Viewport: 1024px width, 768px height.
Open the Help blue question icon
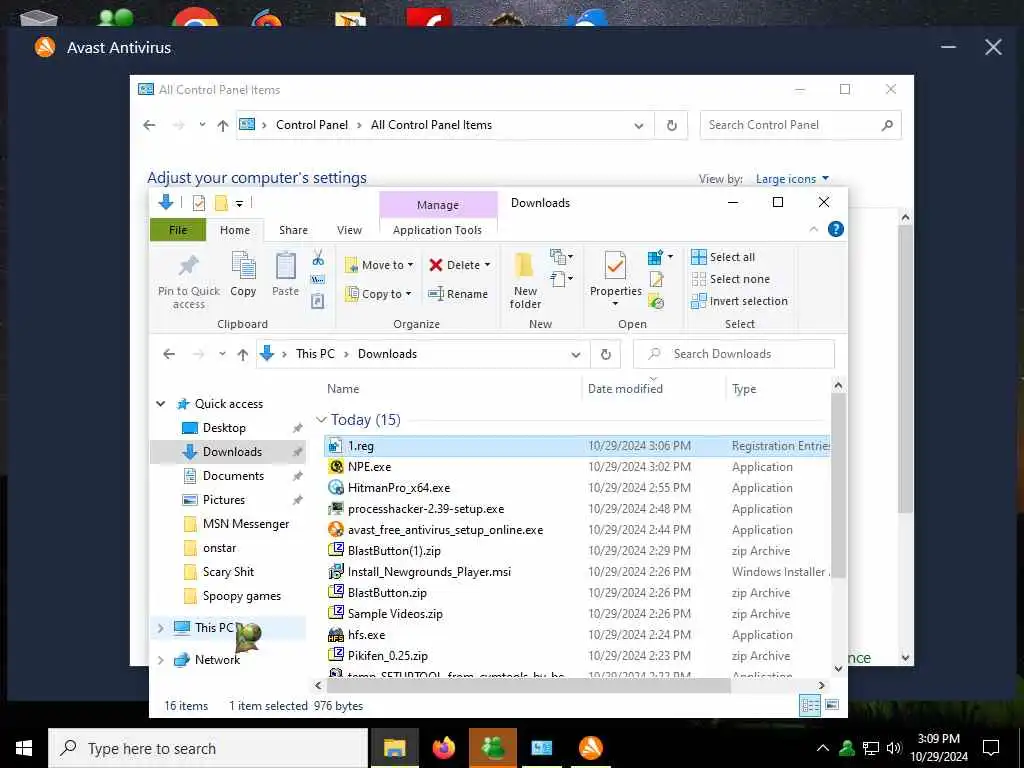coord(835,229)
